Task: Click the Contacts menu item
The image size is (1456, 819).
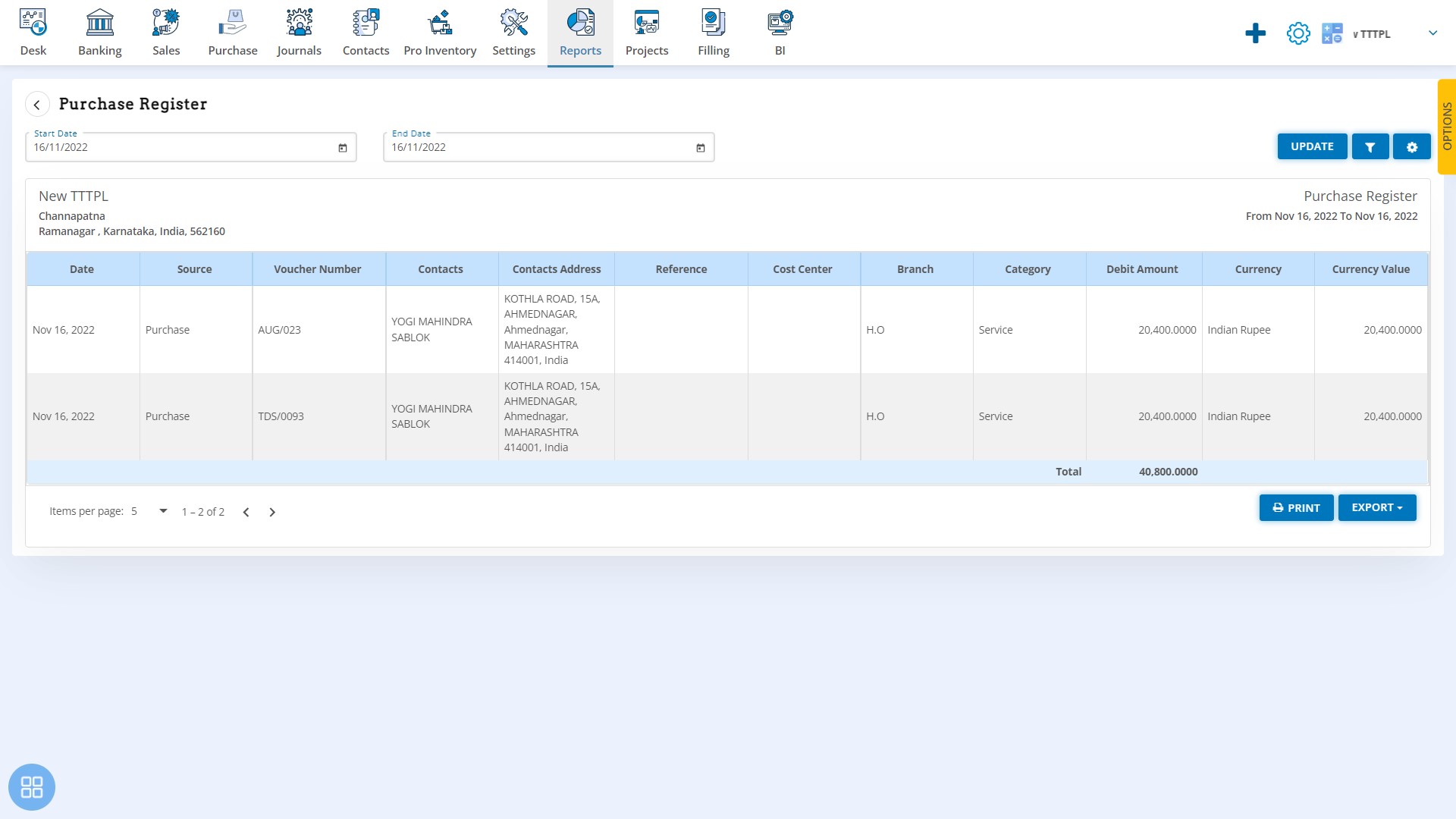Action: point(366,32)
